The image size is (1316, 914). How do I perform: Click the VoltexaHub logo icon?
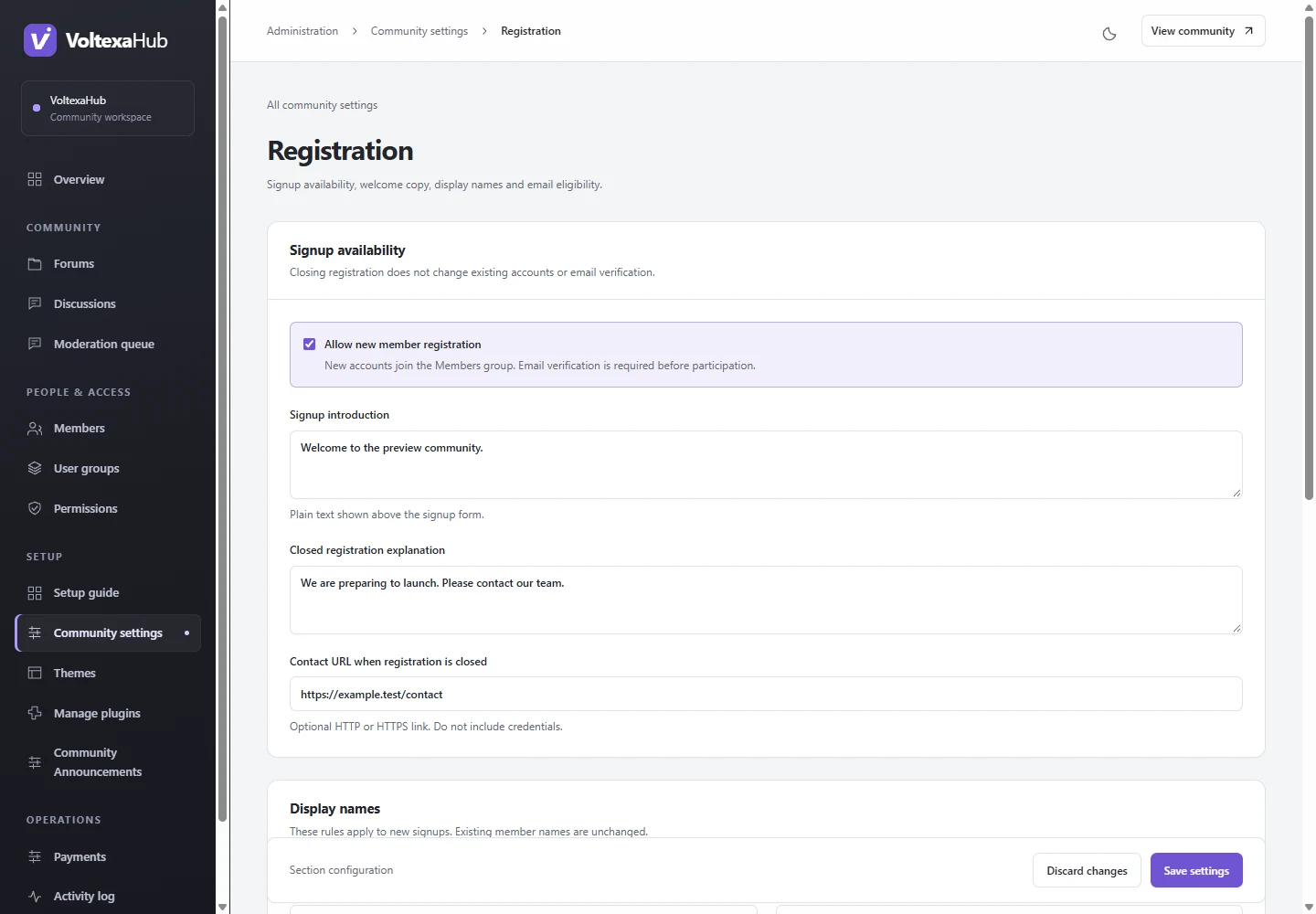pos(40,40)
